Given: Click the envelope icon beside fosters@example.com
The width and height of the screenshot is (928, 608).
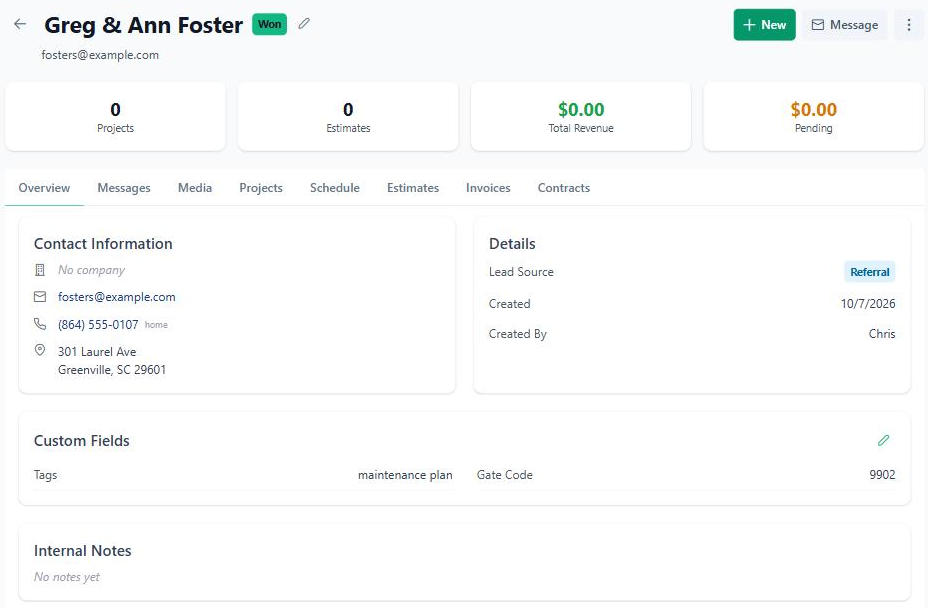Looking at the screenshot, I should click(x=40, y=297).
